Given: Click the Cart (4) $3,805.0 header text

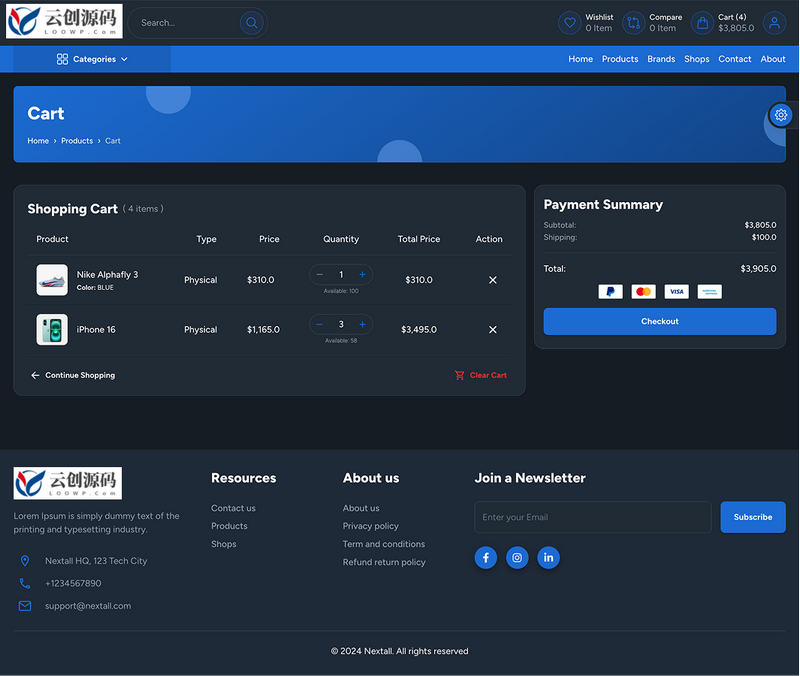Looking at the screenshot, I should tap(736, 23).
